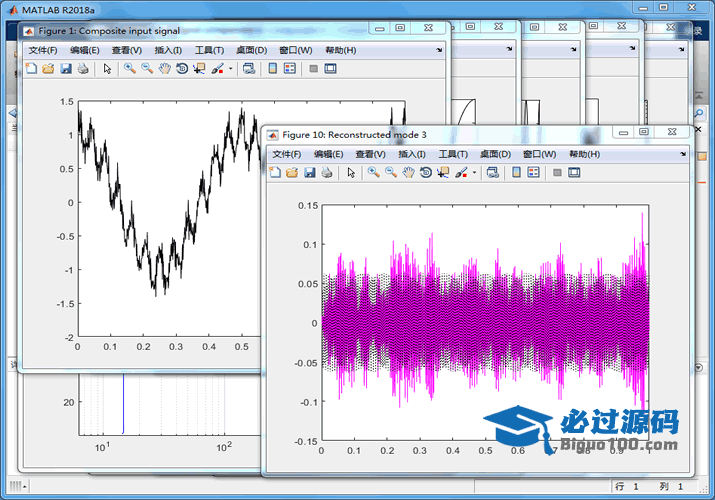
Task: Select Data Cursor tool in Figure 10
Action: coord(443,173)
